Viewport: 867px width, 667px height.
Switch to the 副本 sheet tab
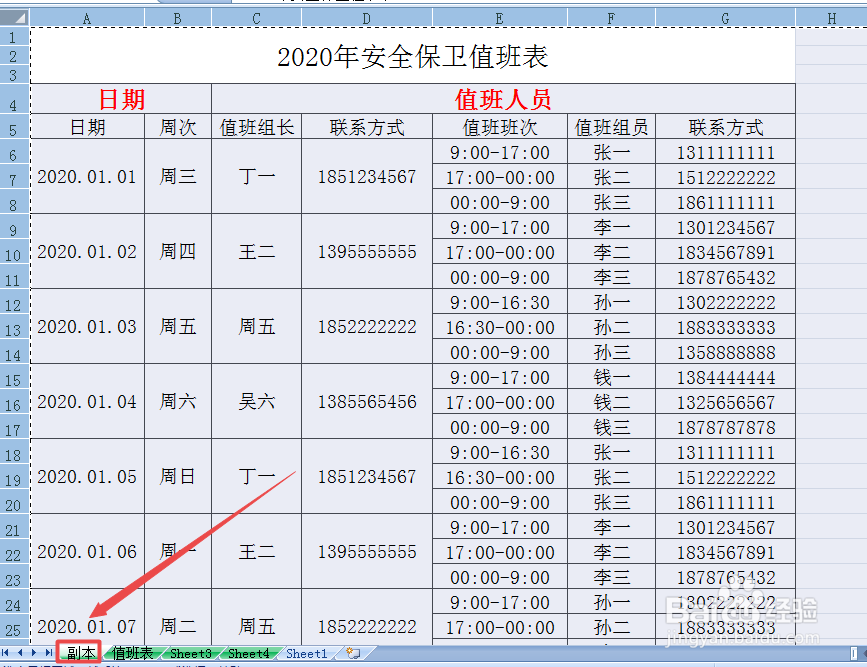pos(80,653)
